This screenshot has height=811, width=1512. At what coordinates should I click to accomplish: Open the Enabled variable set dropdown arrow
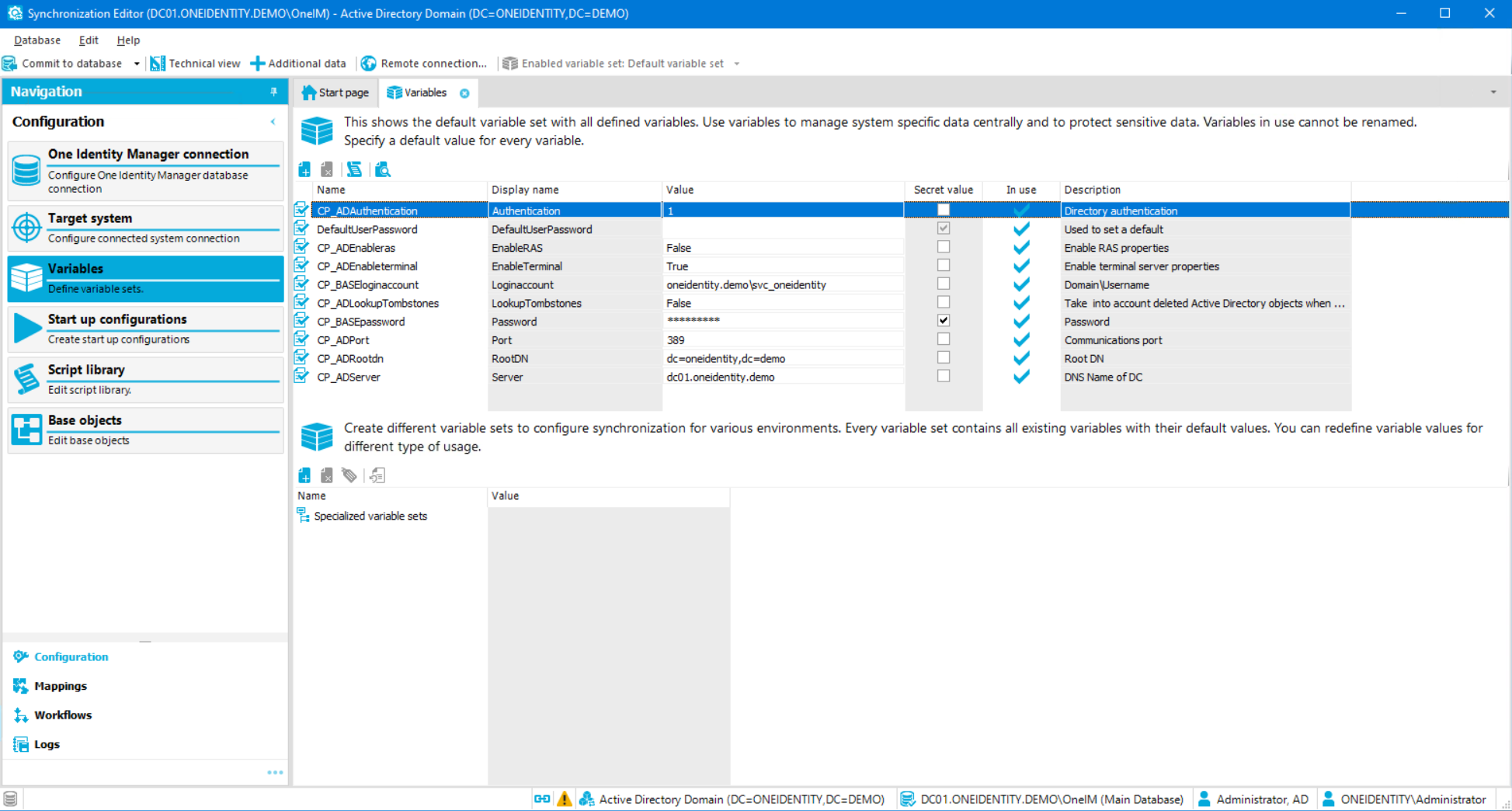[737, 64]
